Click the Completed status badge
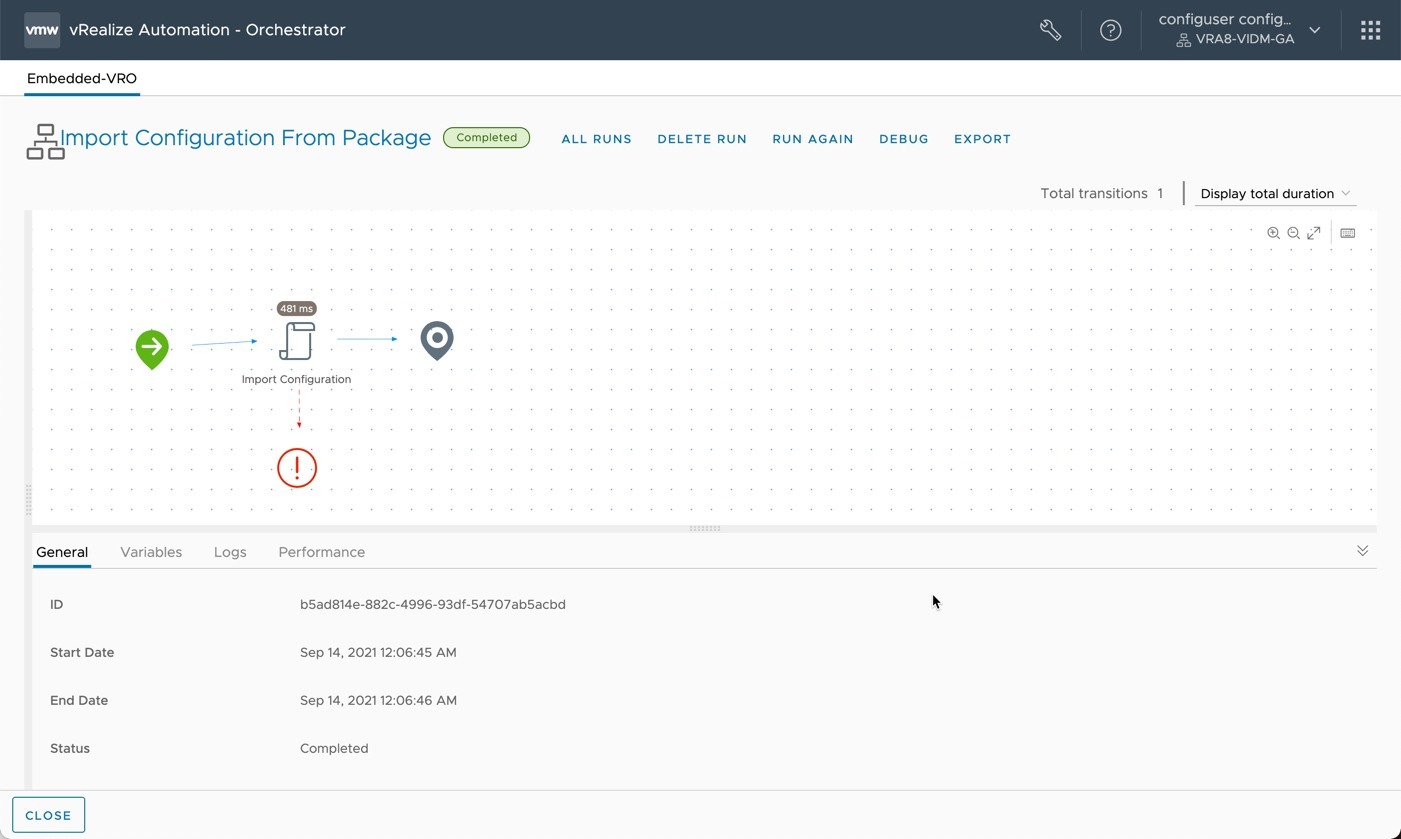 486,138
